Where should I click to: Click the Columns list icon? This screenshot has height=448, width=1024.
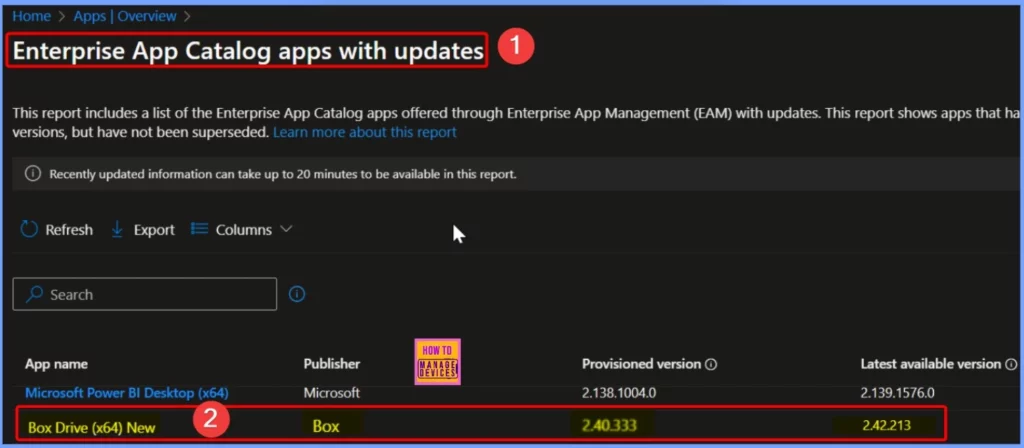pyautogui.click(x=199, y=229)
